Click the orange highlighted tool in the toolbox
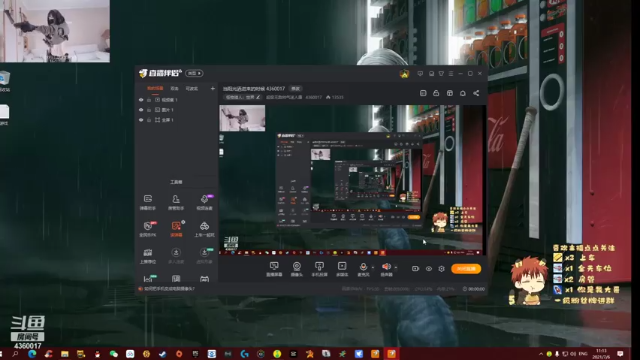The image size is (640, 360). [x=176, y=229]
